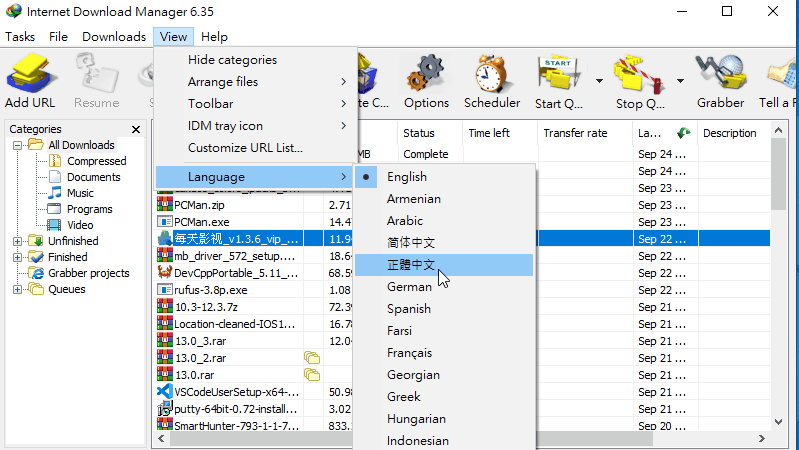Expand the Finished tree node

pos(17,257)
